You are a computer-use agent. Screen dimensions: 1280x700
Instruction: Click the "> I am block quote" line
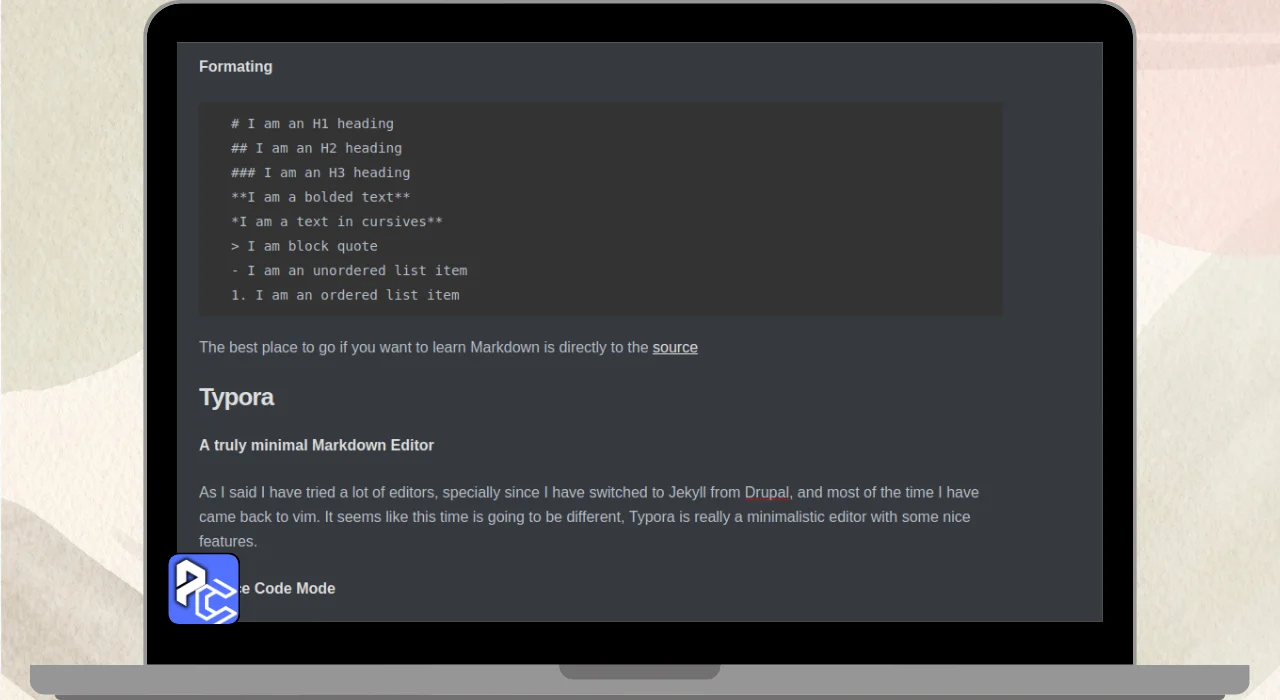tap(304, 246)
